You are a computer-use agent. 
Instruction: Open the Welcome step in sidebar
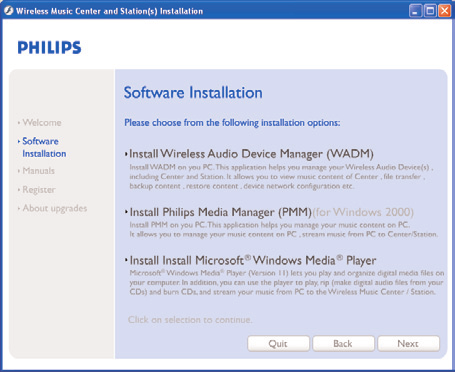[x=40, y=122]
